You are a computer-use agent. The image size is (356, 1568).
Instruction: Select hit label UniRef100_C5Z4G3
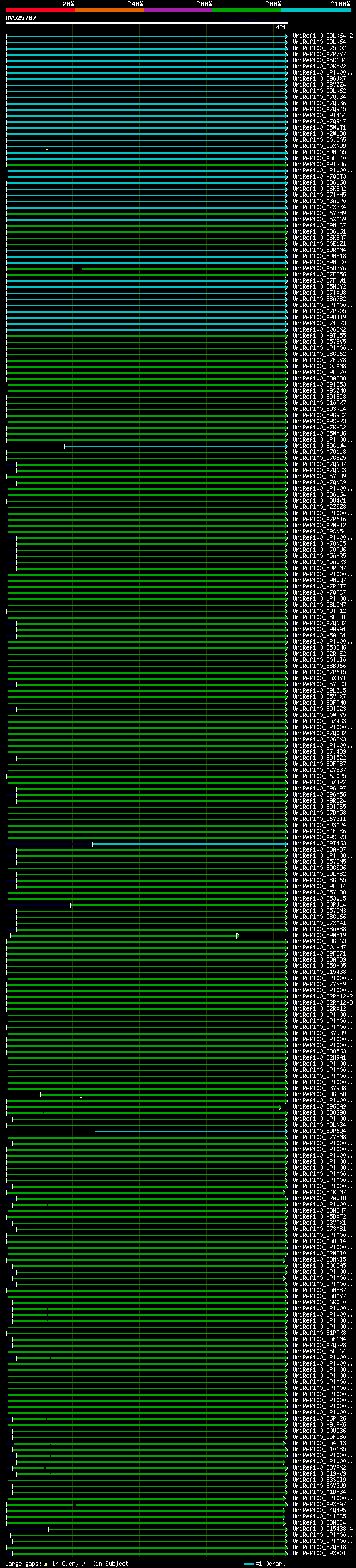point(319,721)
